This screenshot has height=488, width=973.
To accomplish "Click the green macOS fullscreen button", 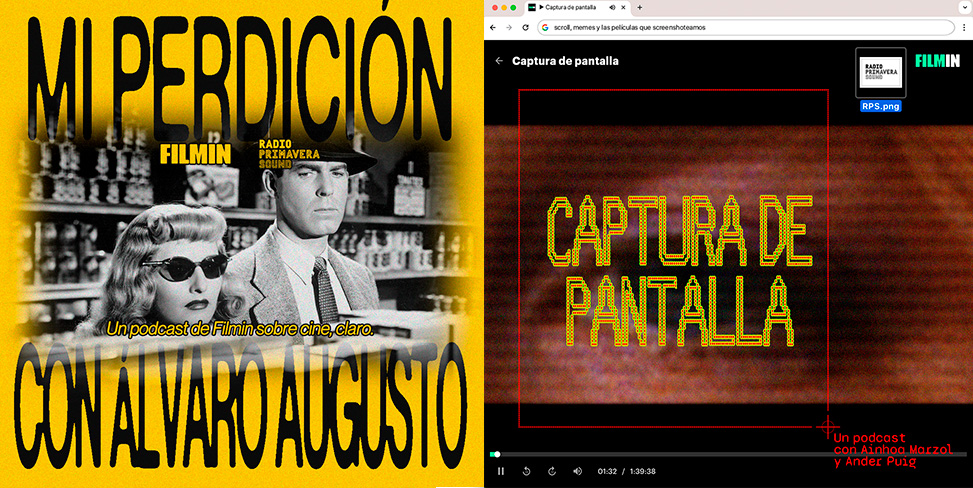I will (513, 7).
